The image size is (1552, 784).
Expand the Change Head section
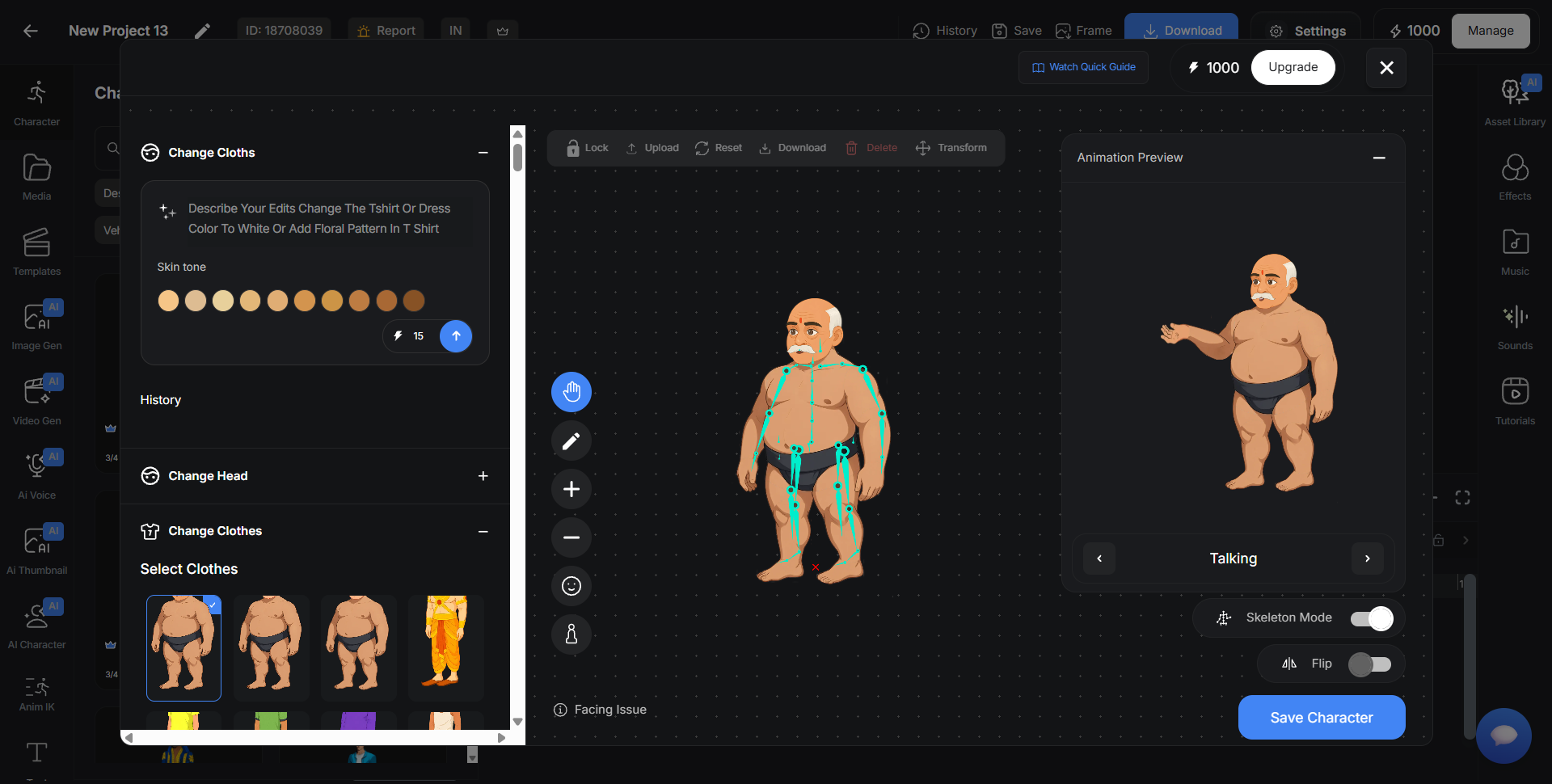pyautogui.click(x=483, y=476)
